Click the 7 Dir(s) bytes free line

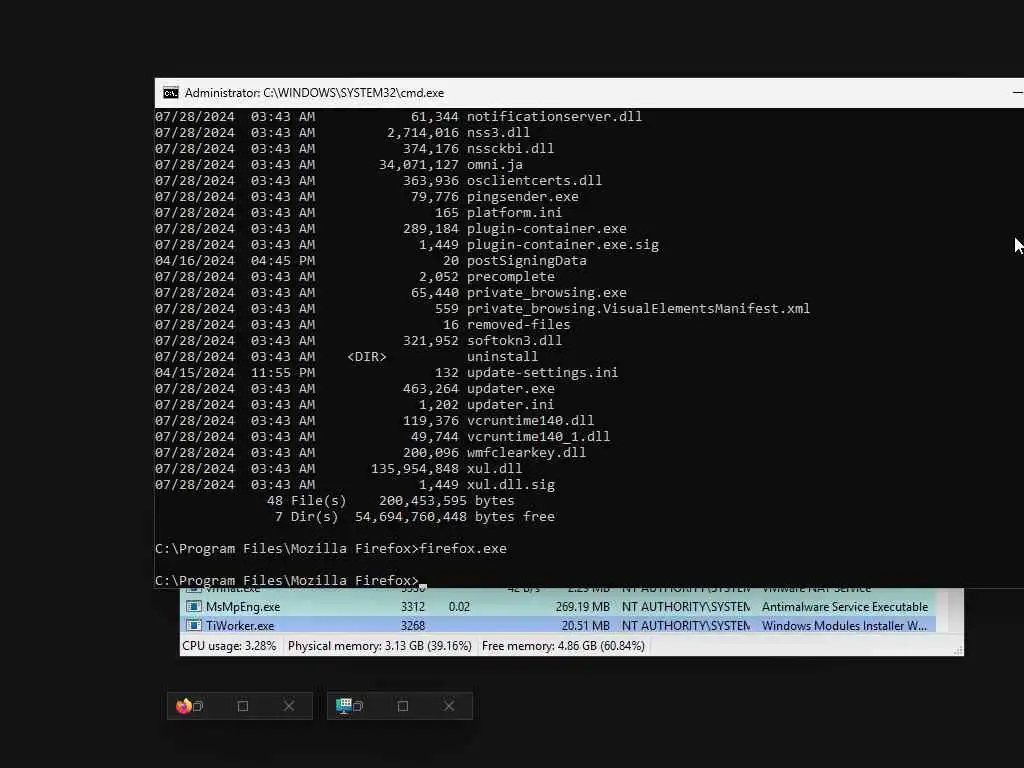pyautogui.click(x=415, y=517)
